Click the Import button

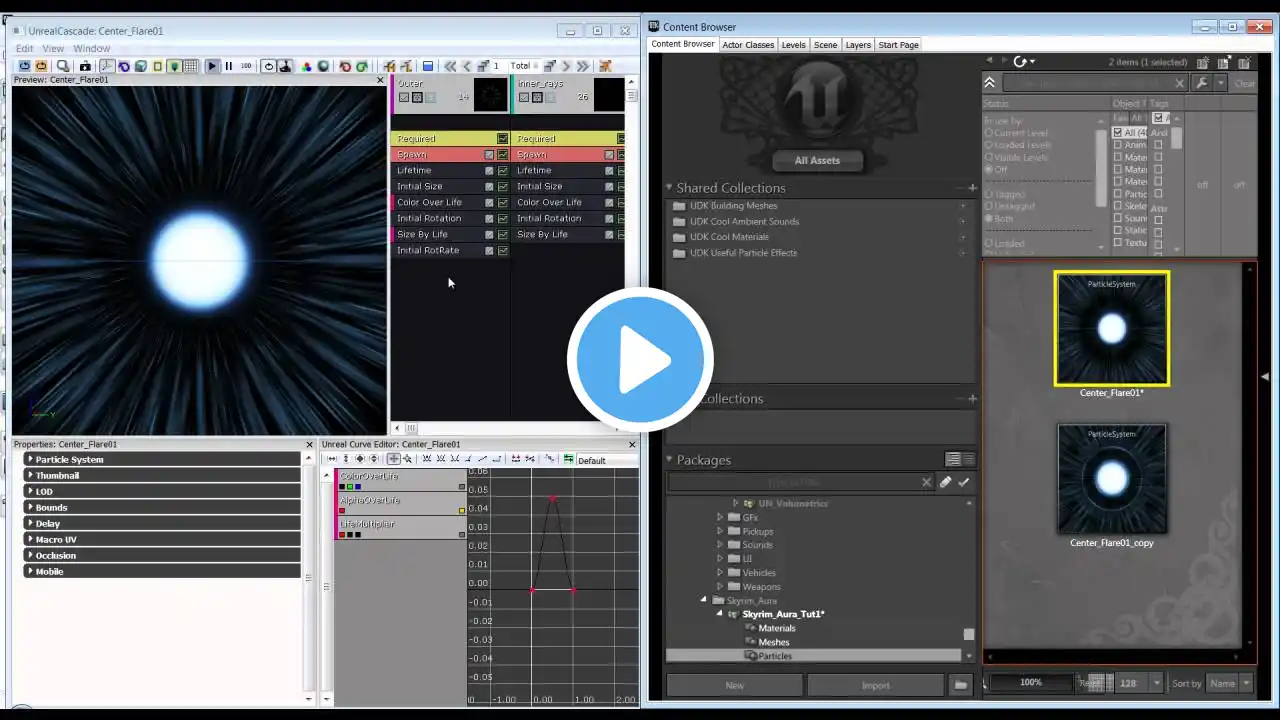click(x=875, y=685)
